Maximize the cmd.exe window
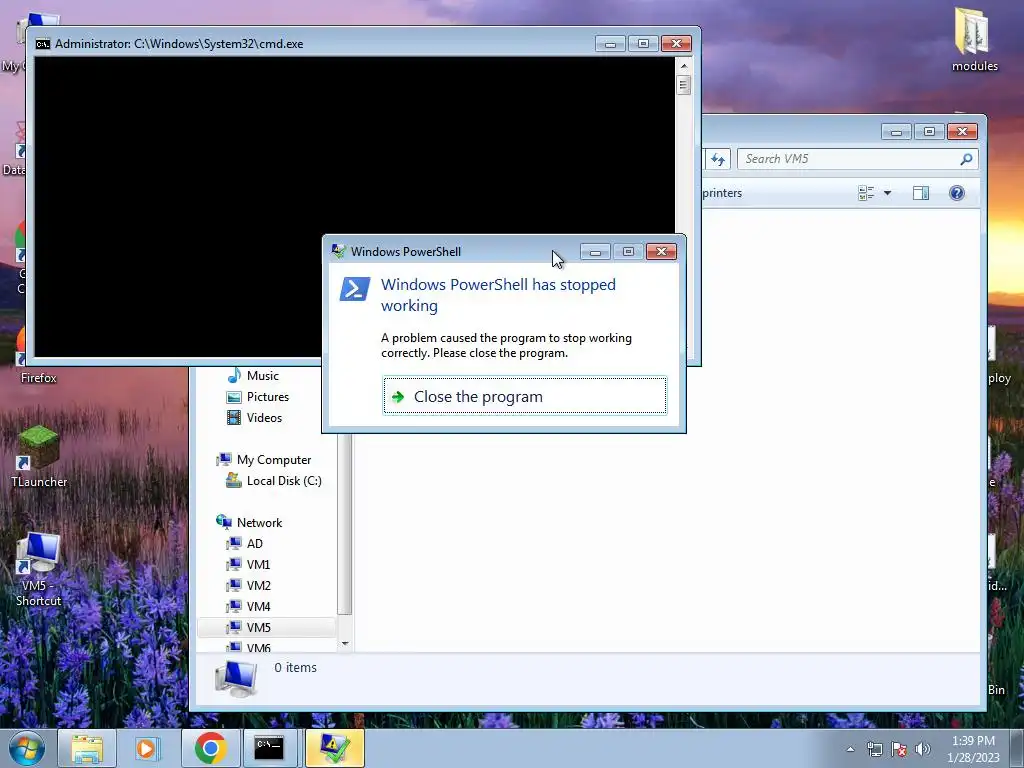This screenshot has width=1024, height=768. click(x=643, y=44)
